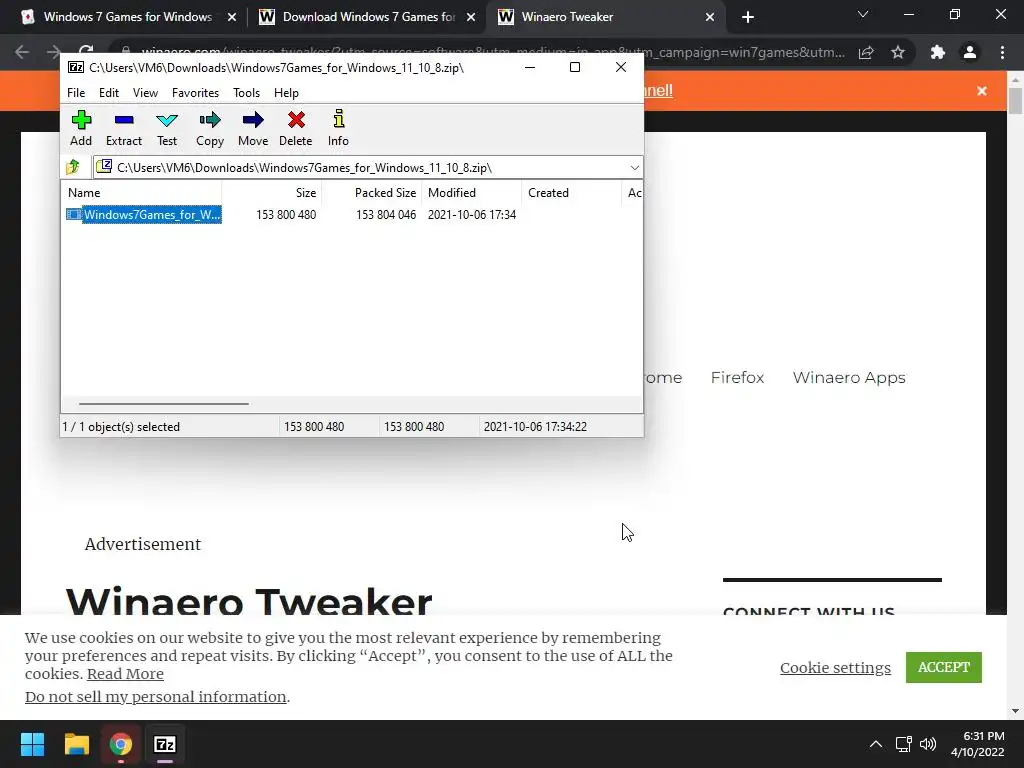
Task: Click status bar '1 / 1 object(s) selected'
Action: [121, 426]
